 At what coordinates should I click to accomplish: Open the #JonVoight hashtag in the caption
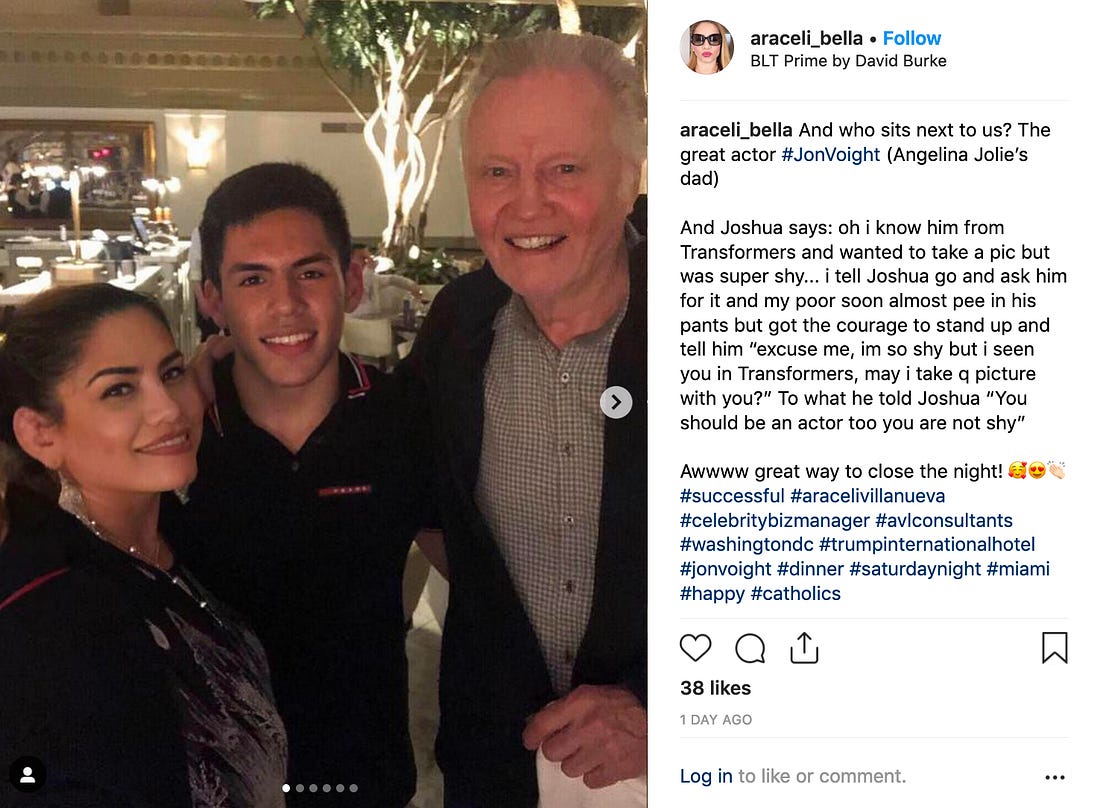[831, 154]
